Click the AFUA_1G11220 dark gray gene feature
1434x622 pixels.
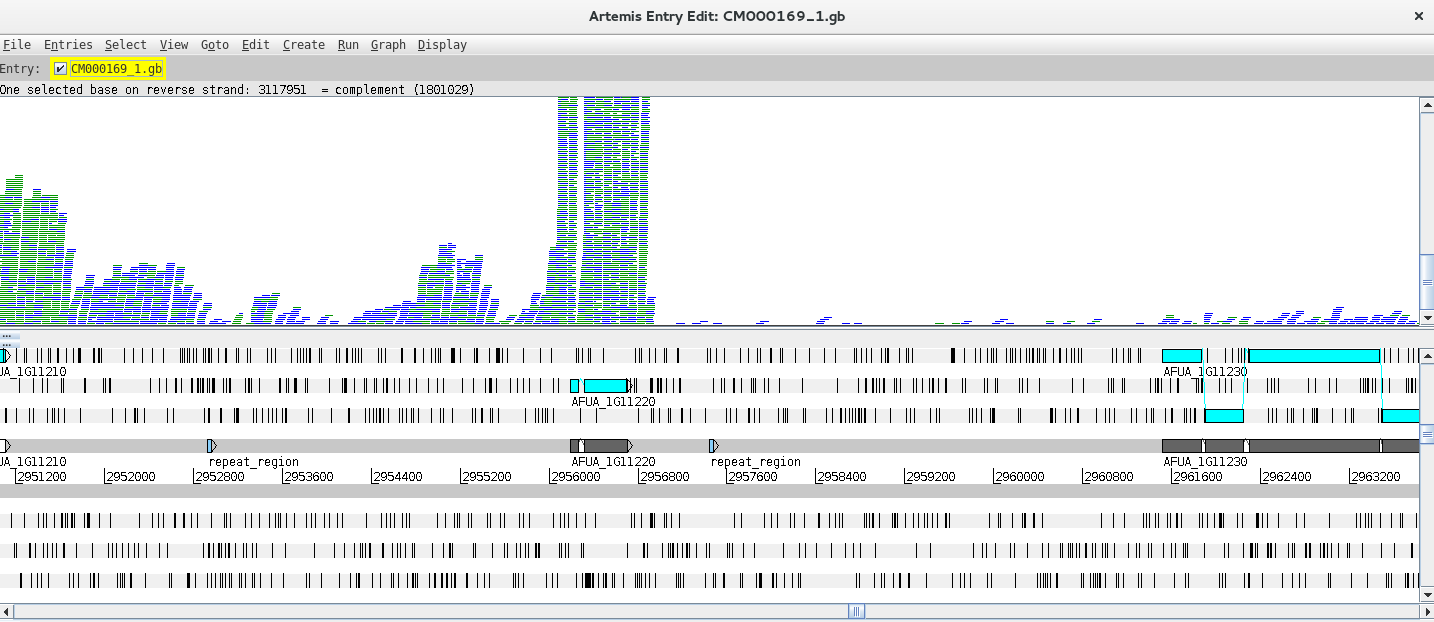[x=605, y=446]
